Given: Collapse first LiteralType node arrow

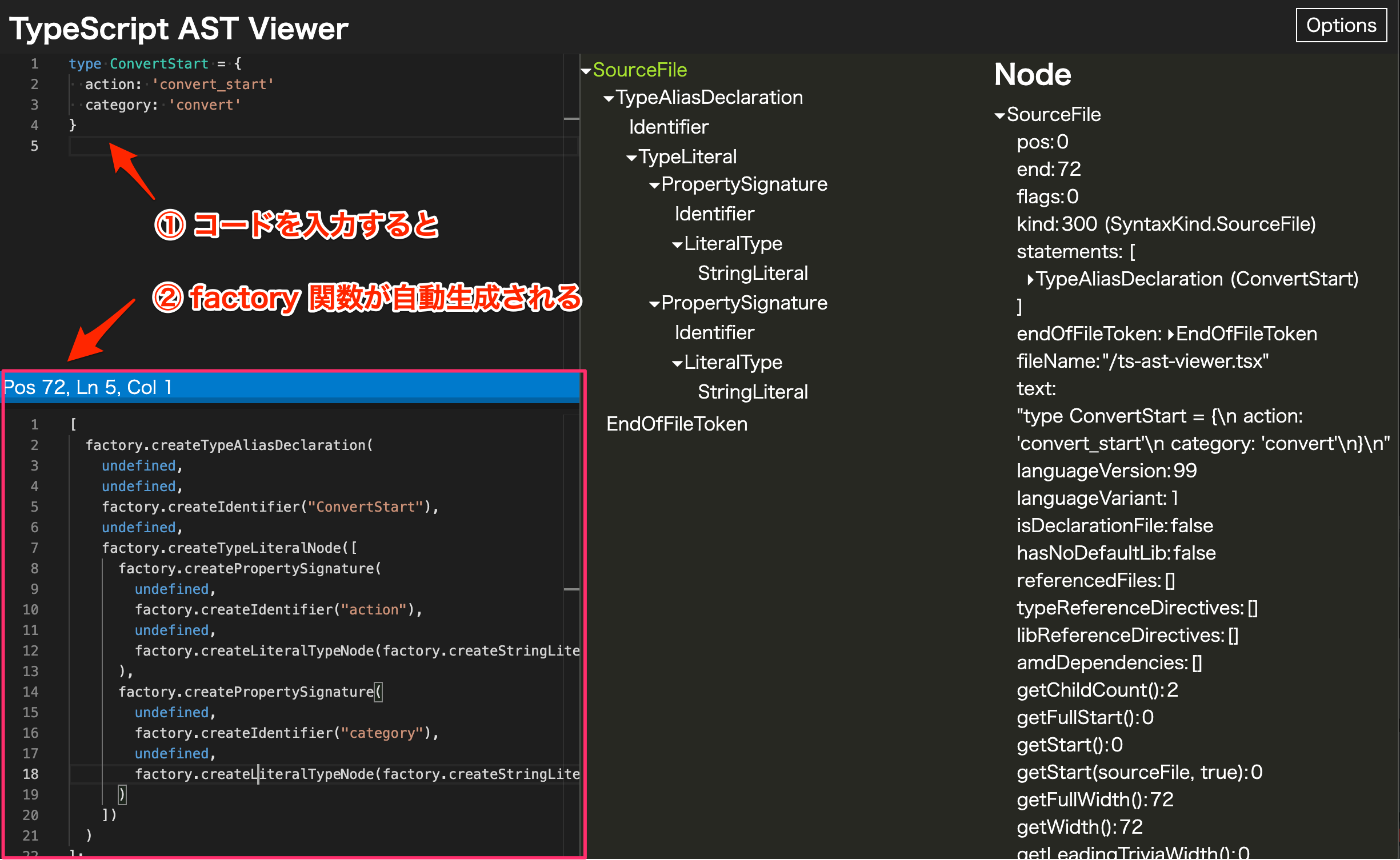Looking at the screenshot, I should [678, 244].
